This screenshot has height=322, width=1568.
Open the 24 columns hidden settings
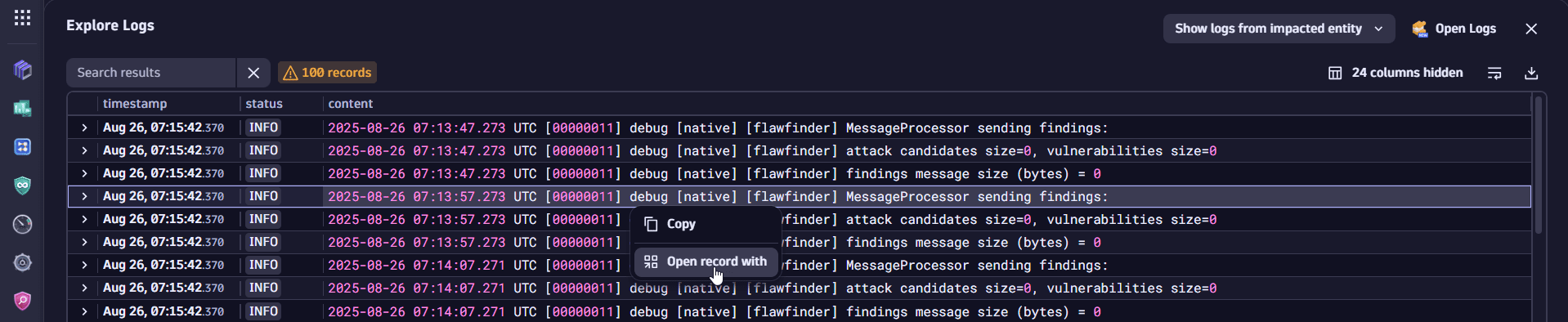[1396, 73]
